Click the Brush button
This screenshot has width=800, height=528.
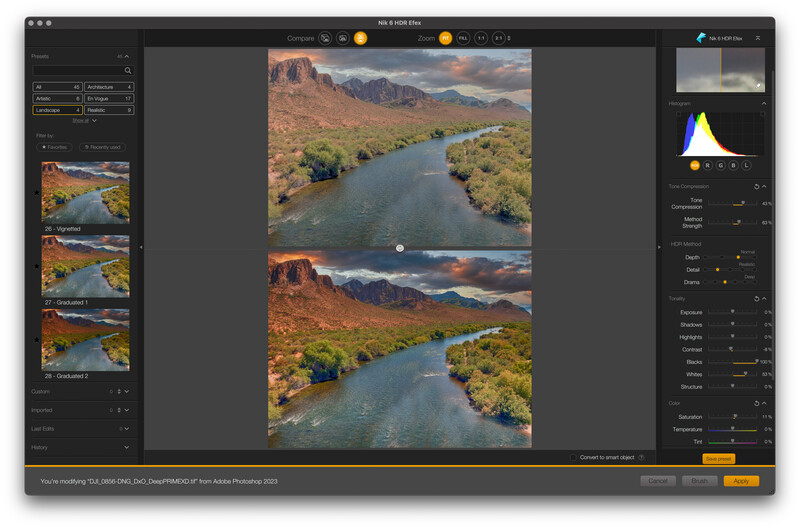point(699,481)
